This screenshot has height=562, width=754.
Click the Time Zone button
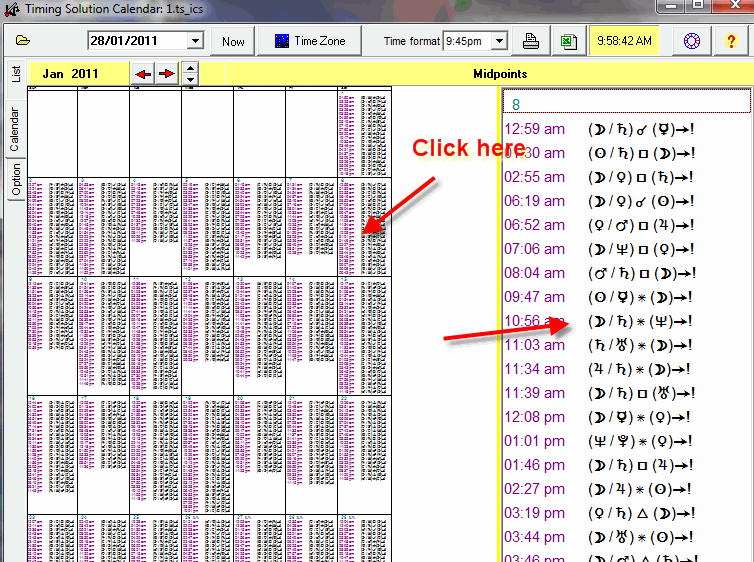click(309, 41)
